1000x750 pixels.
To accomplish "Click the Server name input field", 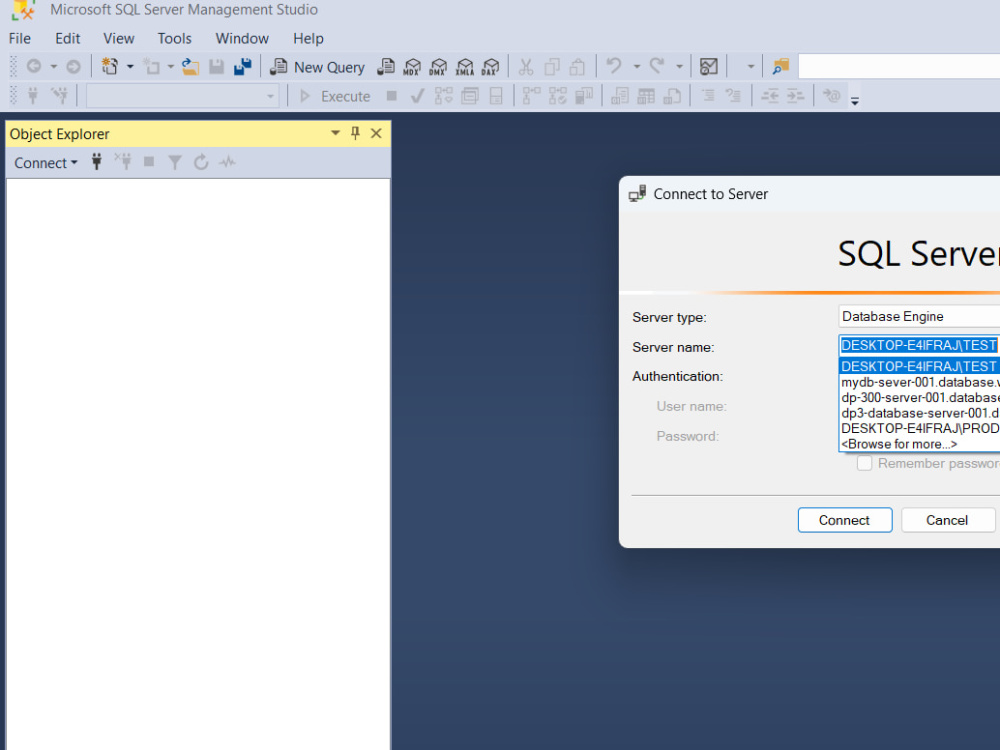I will point(919,345).
